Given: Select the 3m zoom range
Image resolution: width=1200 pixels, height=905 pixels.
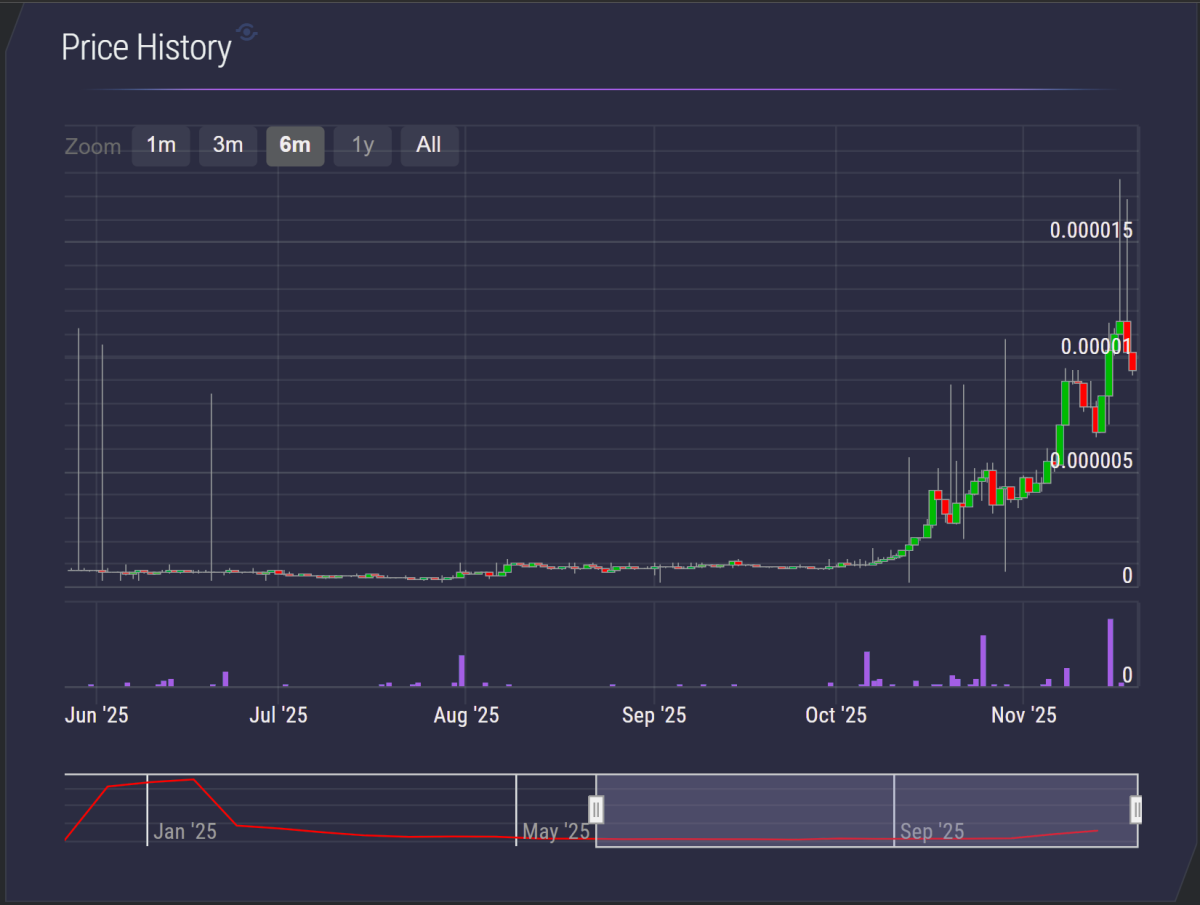Looking at the screenshot, I should (228, 145).
